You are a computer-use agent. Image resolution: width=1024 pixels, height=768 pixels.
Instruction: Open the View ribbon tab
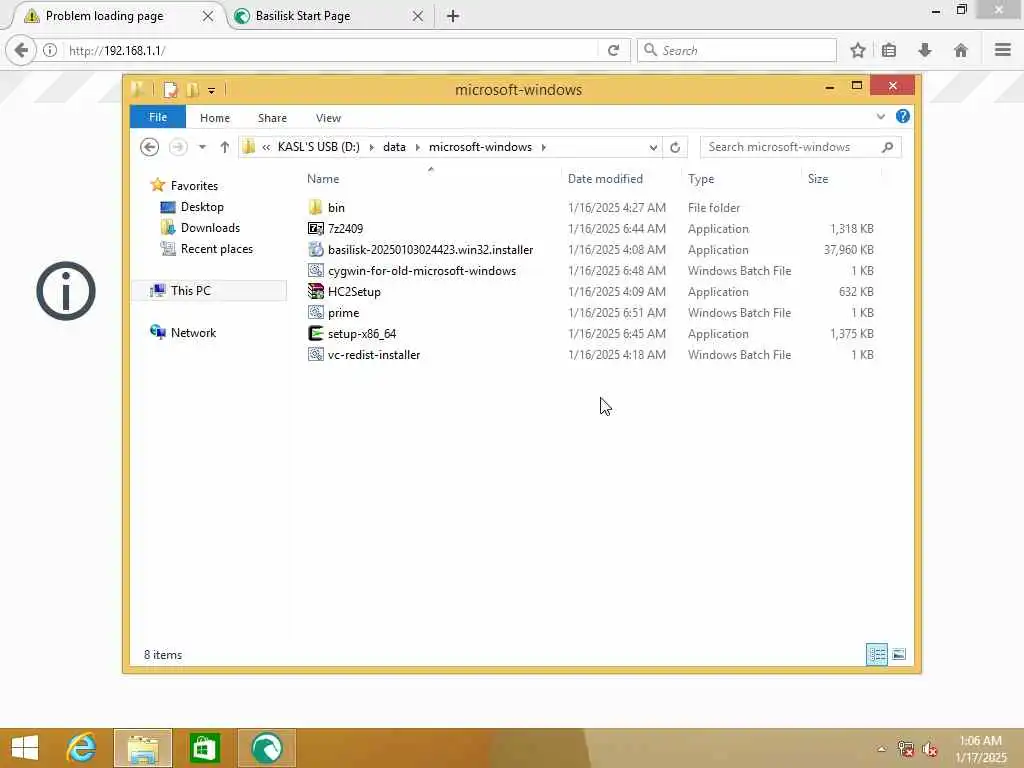coord(328,118)
